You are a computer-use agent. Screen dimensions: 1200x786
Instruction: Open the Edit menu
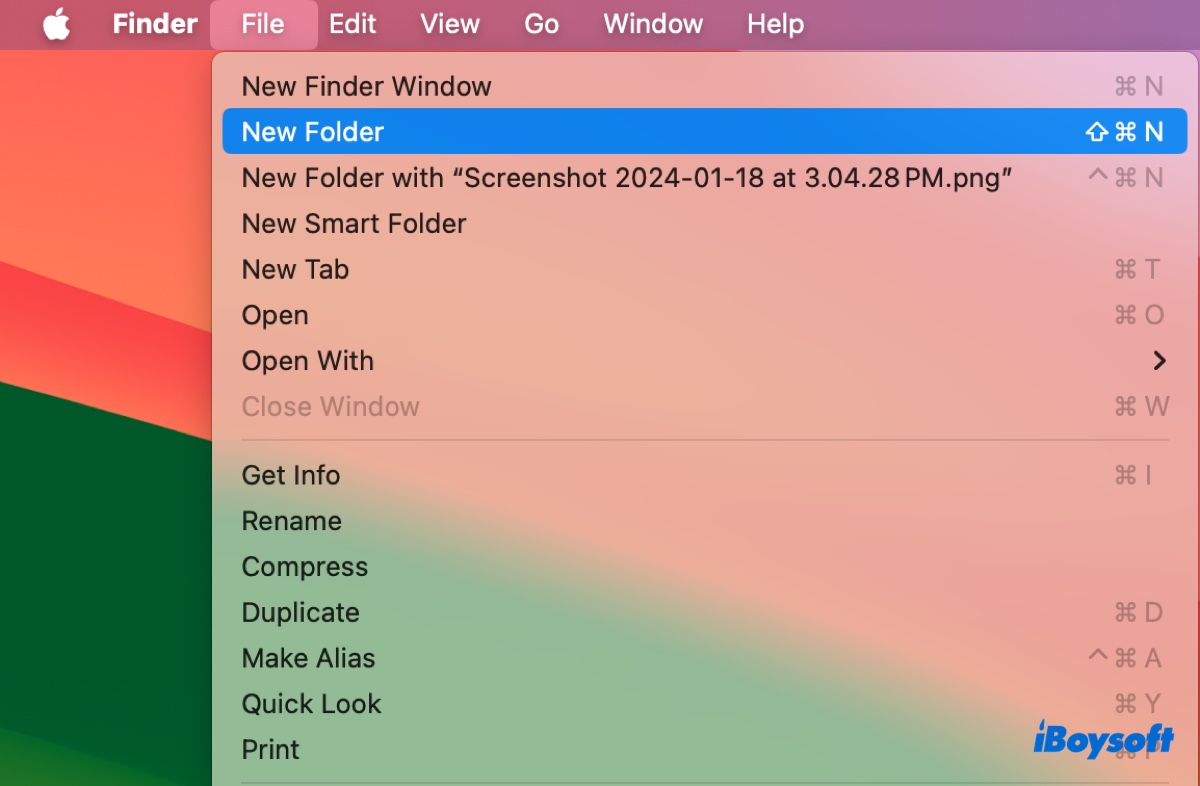click(353, 24)
